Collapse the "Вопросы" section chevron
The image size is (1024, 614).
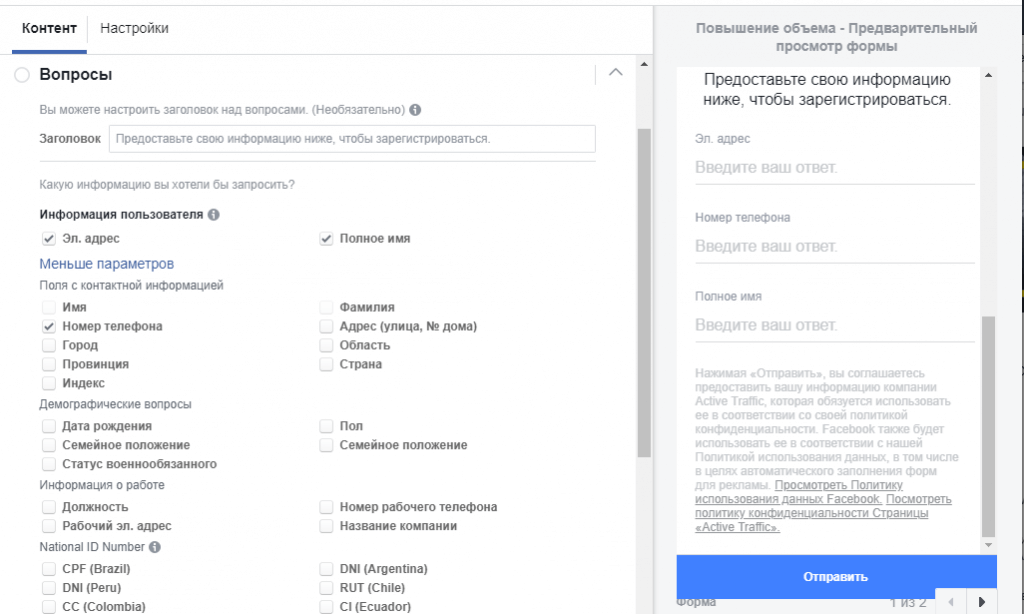[x=615, y=72]
